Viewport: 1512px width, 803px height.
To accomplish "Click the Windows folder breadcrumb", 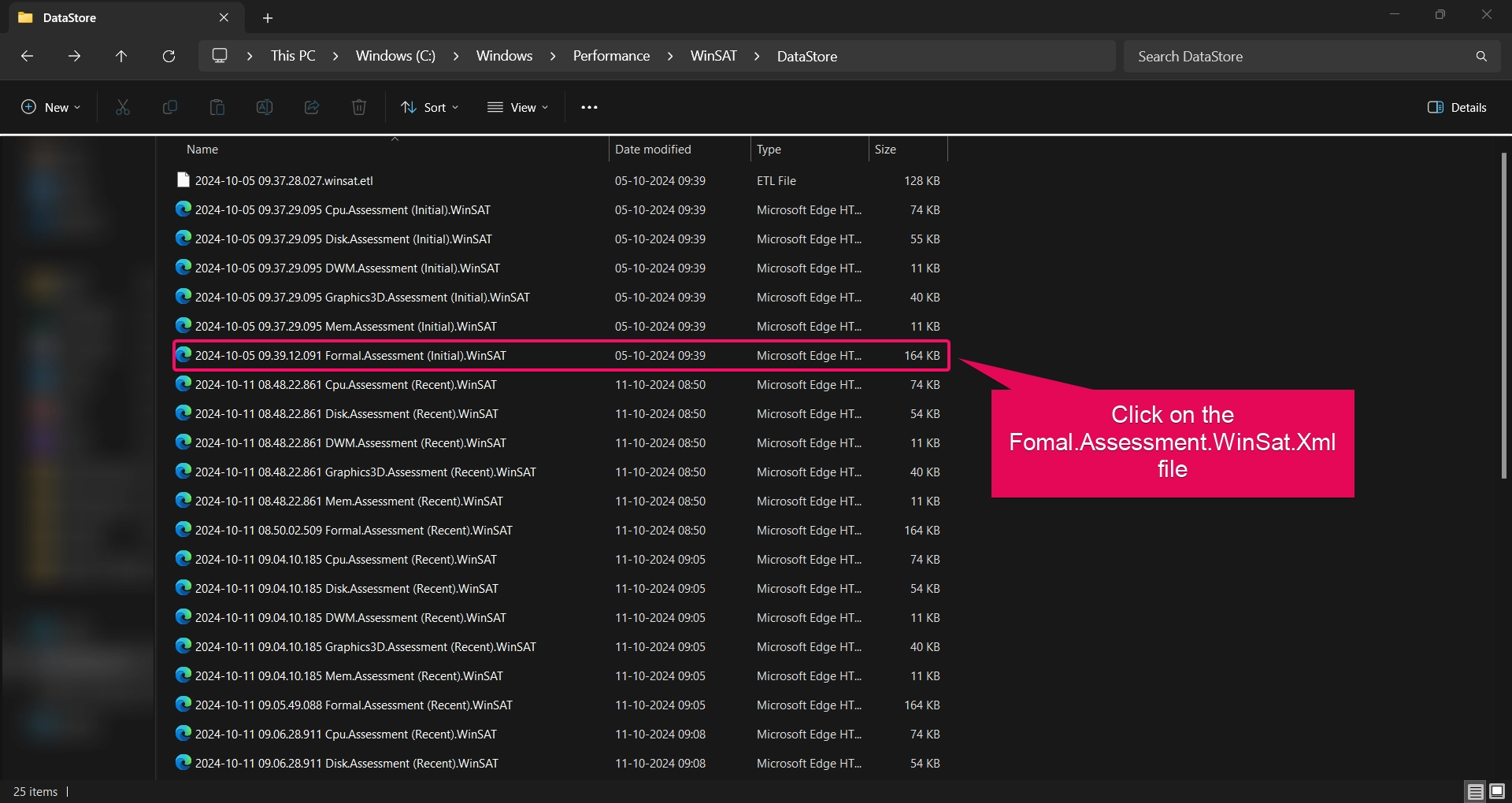I will click(x=504, y=56).
